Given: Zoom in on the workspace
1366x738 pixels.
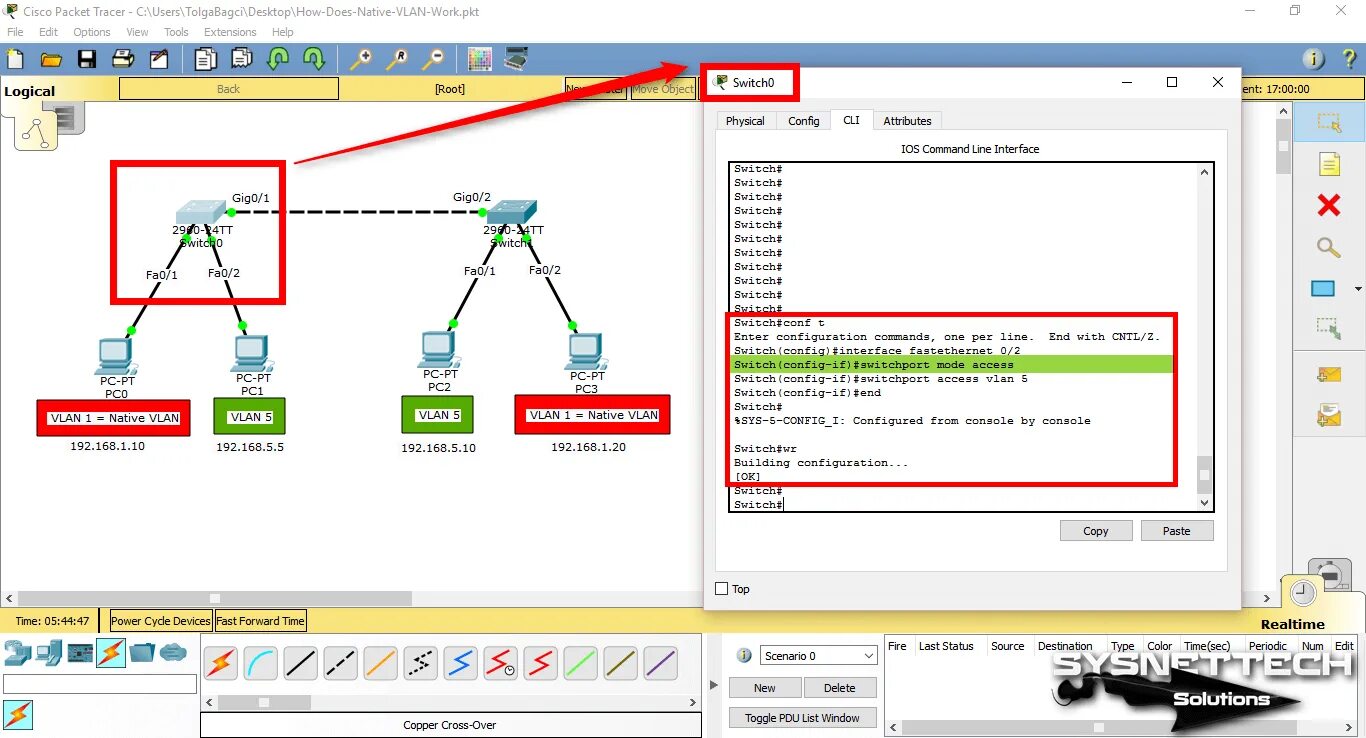Looking at the screenshot, I should (361, 59).
